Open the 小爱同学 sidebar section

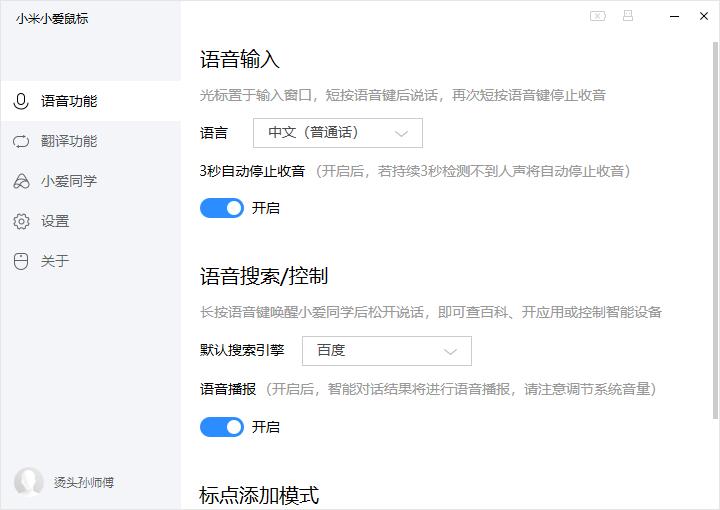(x=90, y=181)
